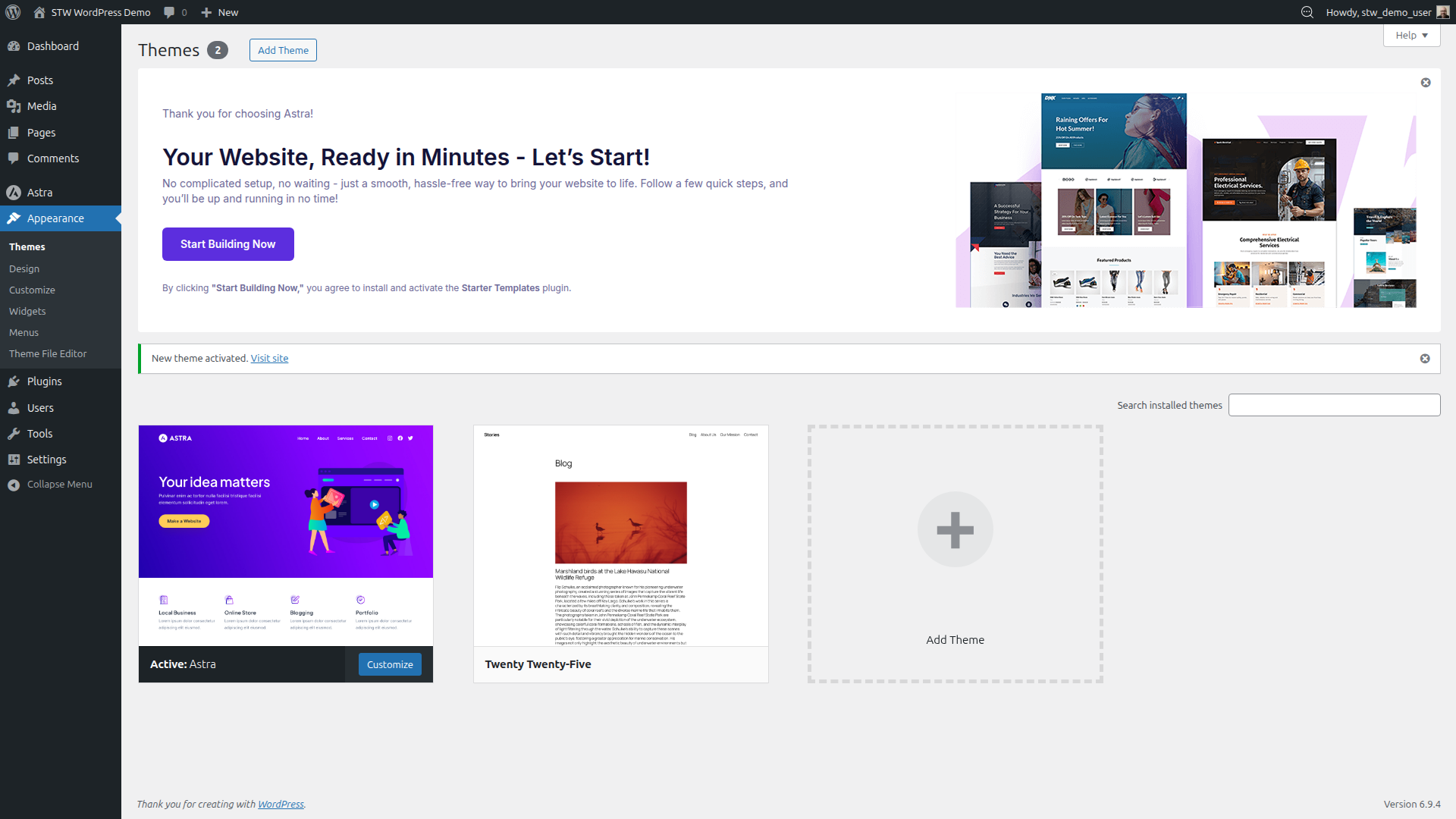Viewport: 1456px width, 819px height.
Task: Click the starter templates preview image
Action: point(1185,200)
